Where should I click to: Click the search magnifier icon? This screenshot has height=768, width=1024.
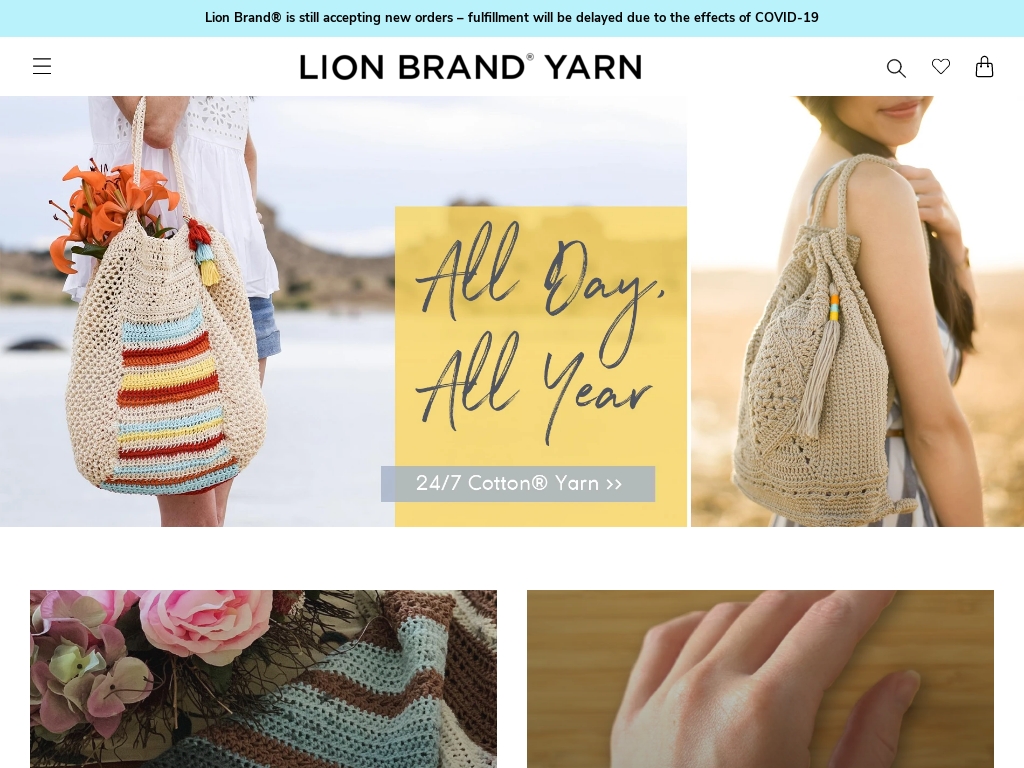coord(896,67)
